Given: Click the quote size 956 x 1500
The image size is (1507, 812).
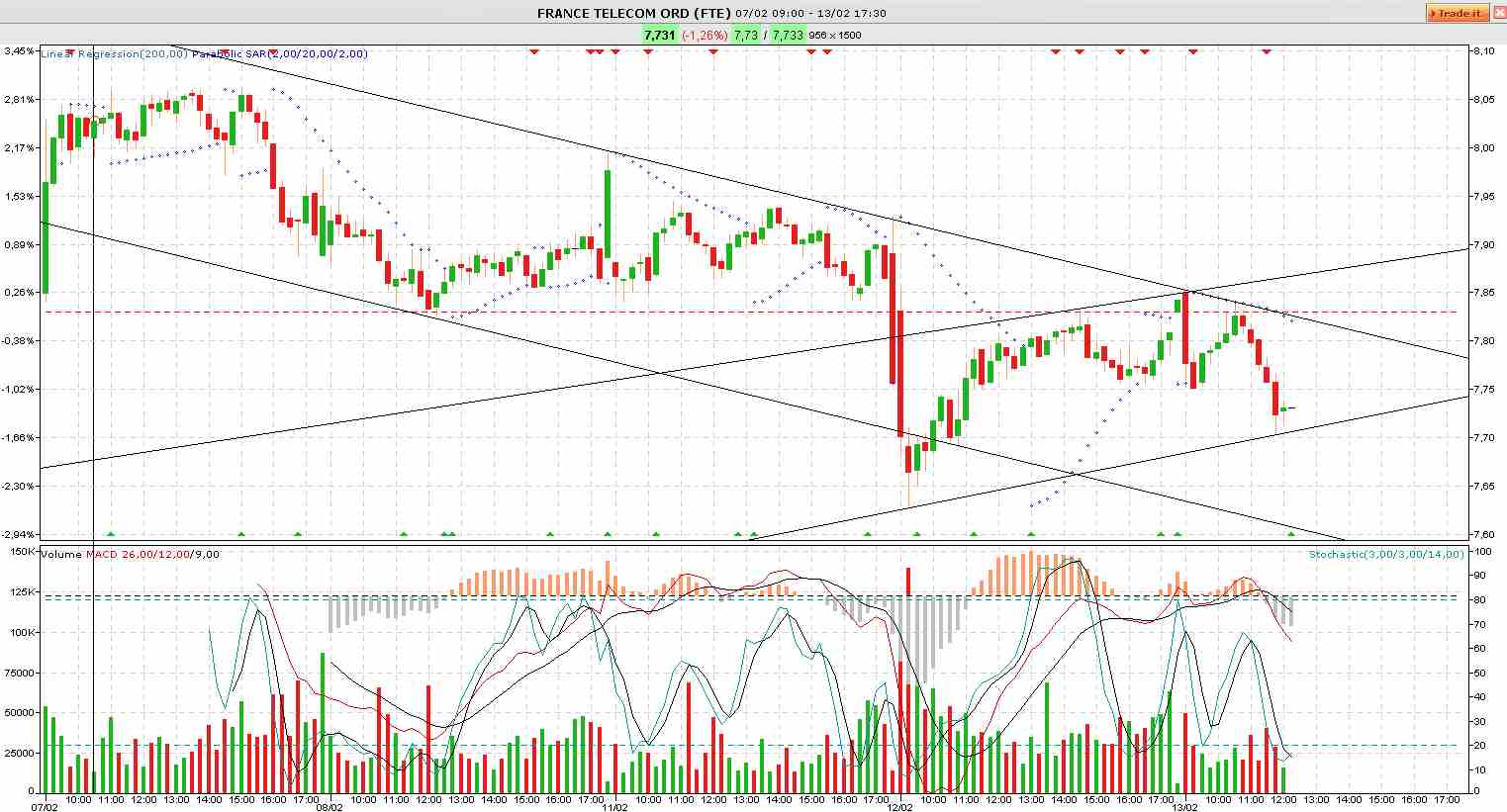Looking at the screenshot, I should tap(835, 35).
